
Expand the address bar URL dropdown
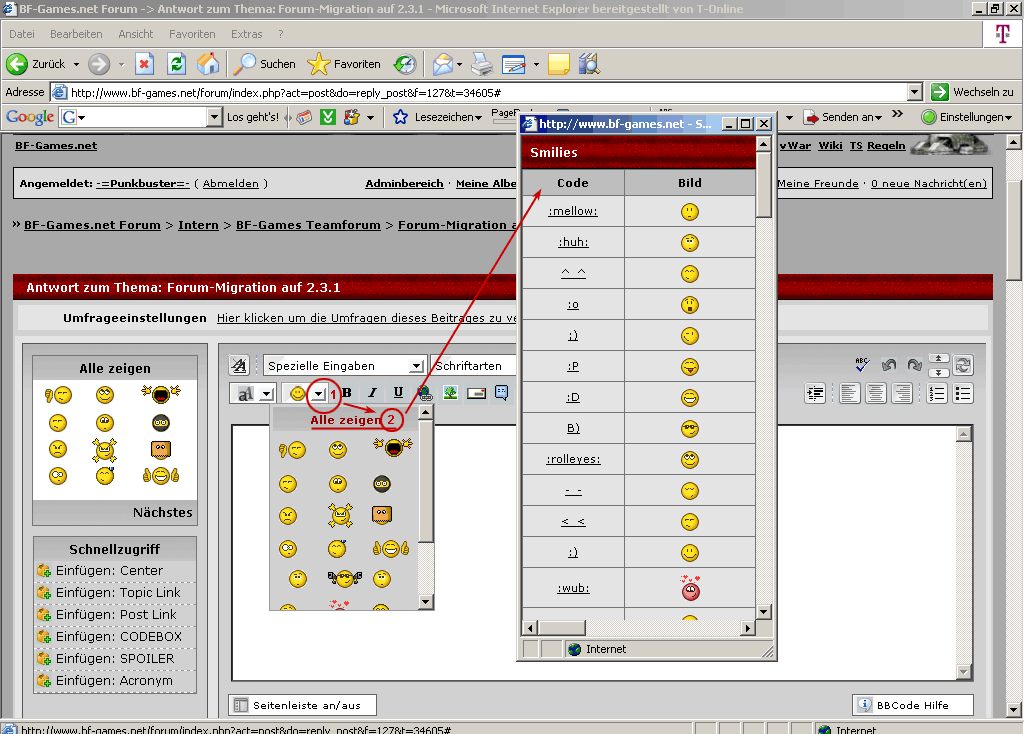[x=914, y=92]
